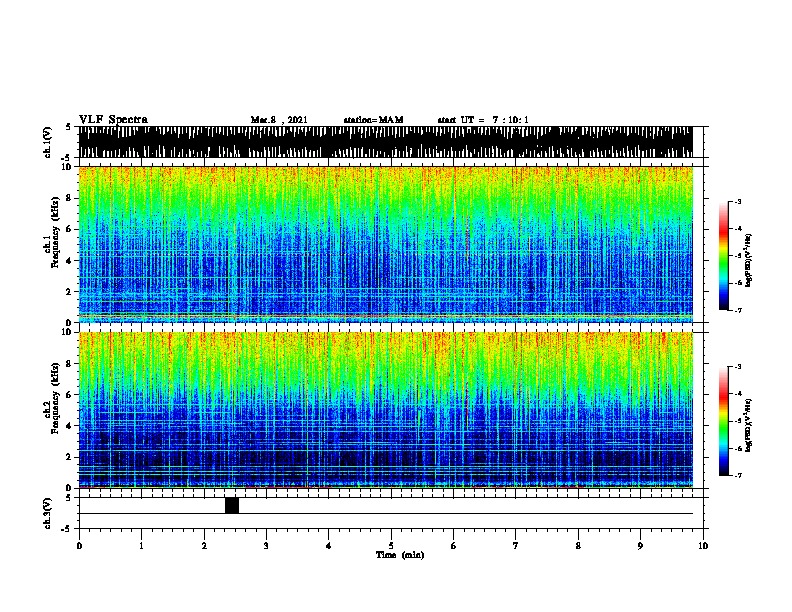Click time axis tick label "10"
Image resolution: width=792 pixels, height=612 pixels.
703,546
